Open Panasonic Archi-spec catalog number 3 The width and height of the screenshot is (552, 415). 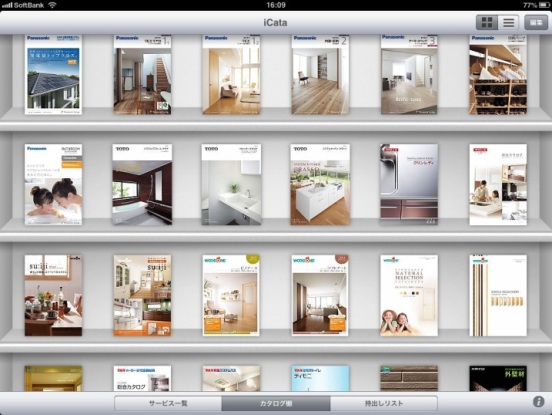tap(409, 74)
